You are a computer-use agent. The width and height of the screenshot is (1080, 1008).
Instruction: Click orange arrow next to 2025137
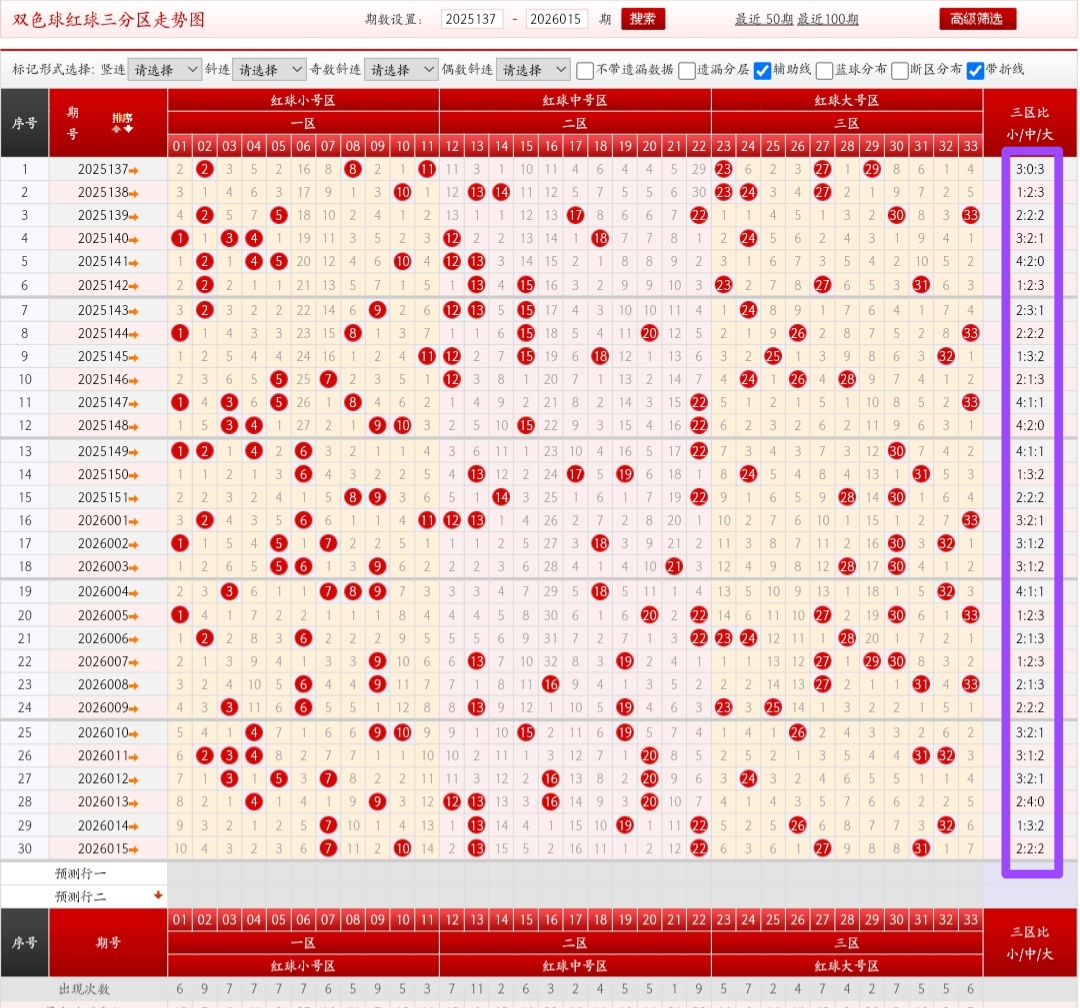(x=134, y=170)
